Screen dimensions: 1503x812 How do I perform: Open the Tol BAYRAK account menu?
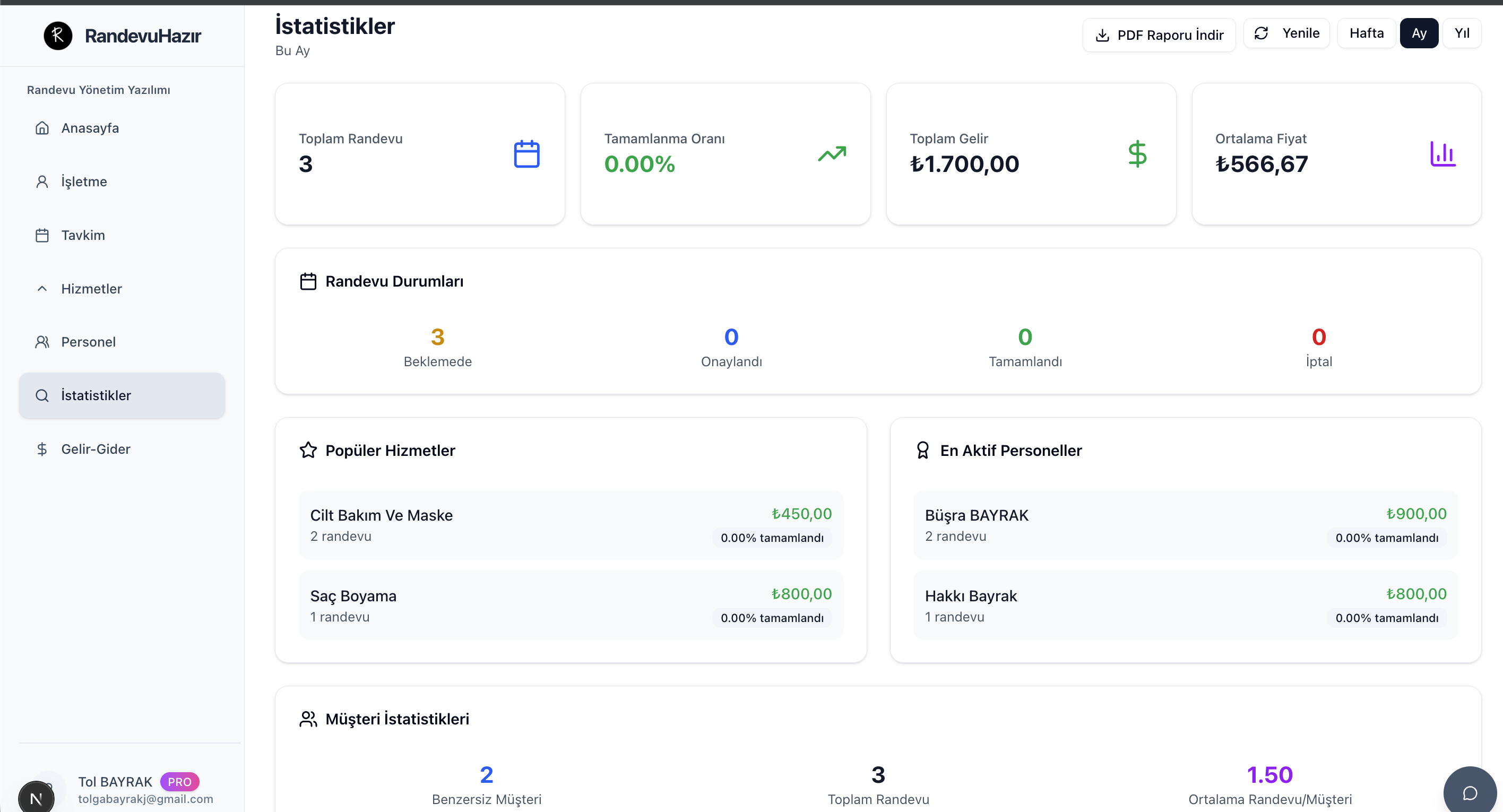116,782
